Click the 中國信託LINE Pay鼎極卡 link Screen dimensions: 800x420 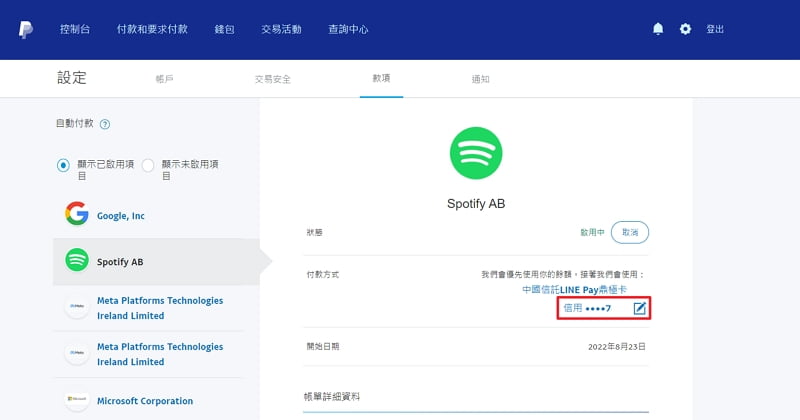574,290
